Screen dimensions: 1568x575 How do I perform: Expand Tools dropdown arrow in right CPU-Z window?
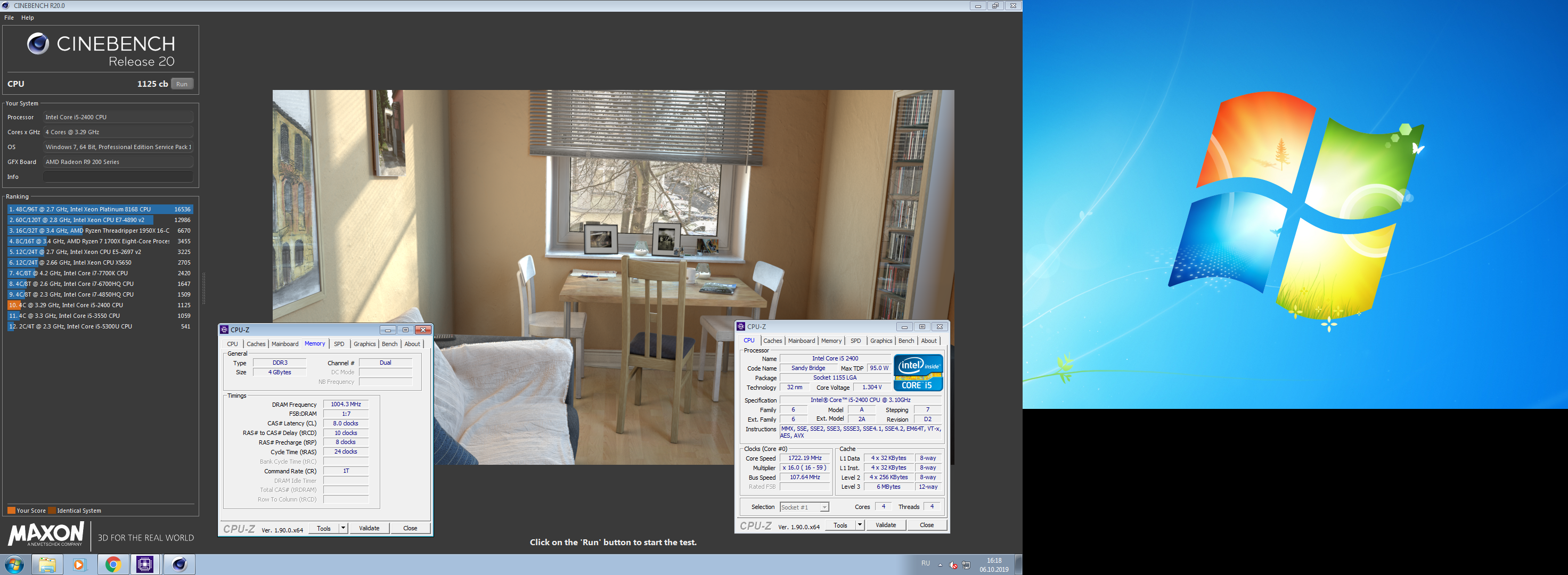pyautogui.click(x=860, y=525)
